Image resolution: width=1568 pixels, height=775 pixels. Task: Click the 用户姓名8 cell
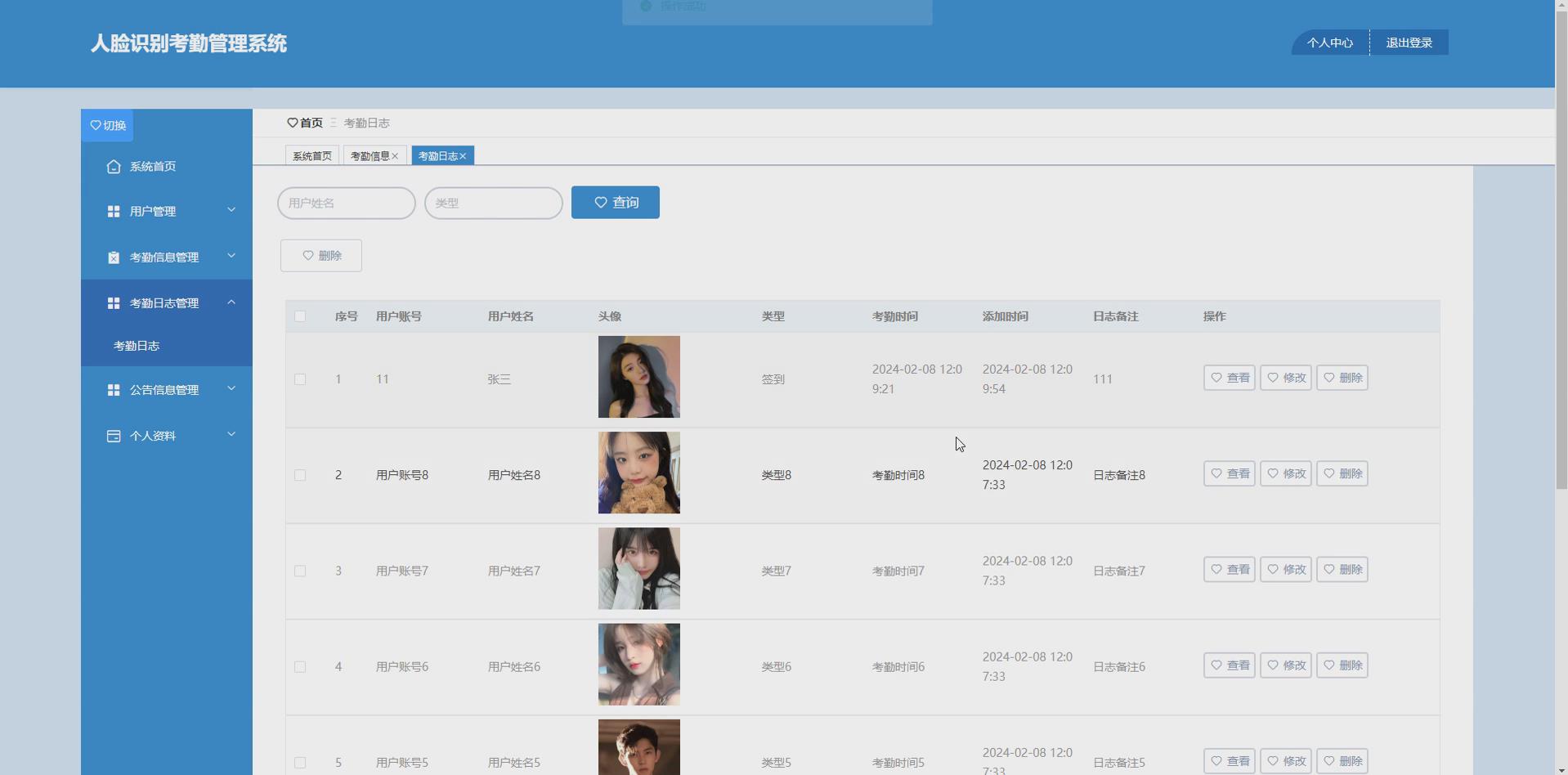(x=514, y=475)
